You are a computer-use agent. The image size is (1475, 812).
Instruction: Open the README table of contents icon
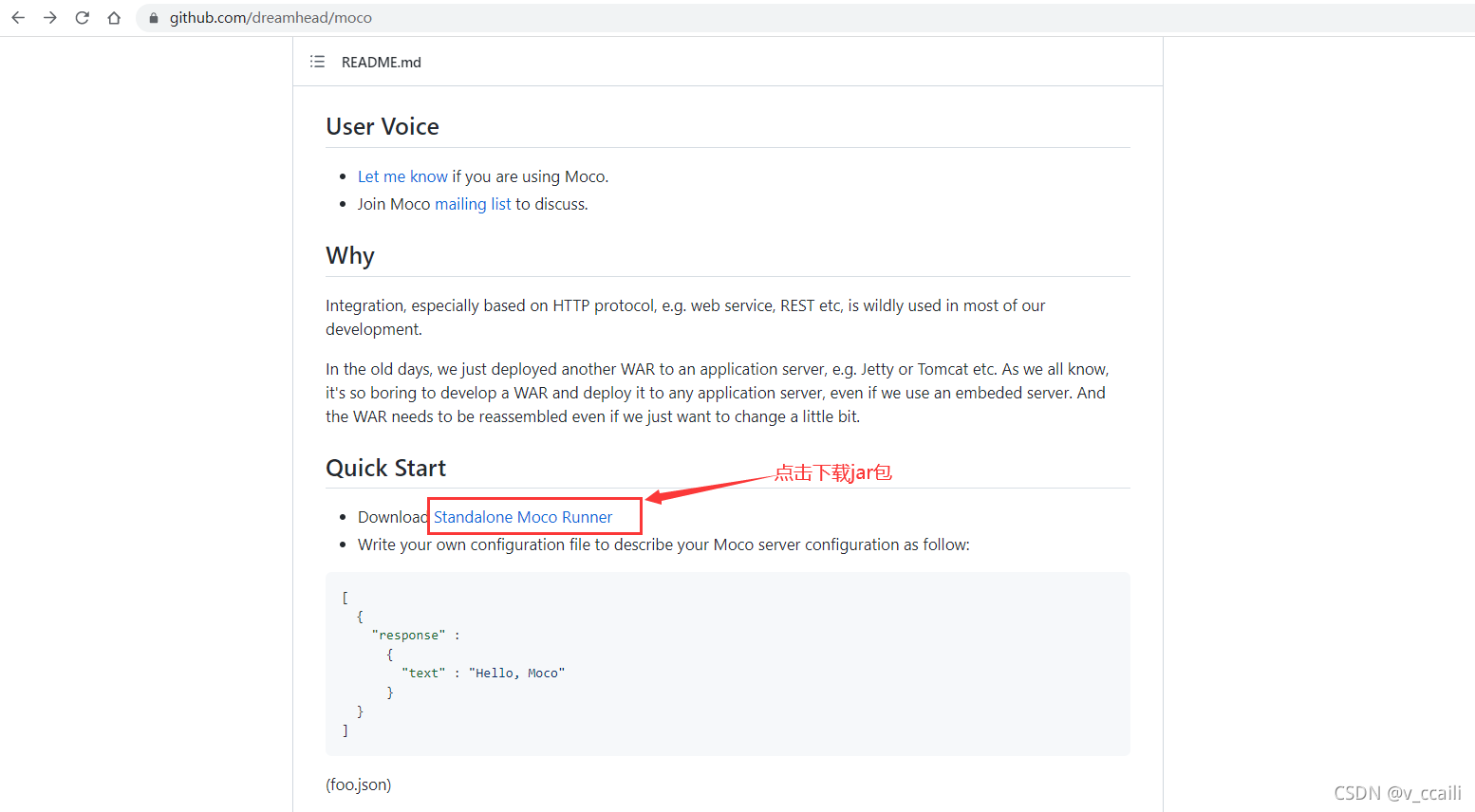pyautogui.click(x=317, y=62)
